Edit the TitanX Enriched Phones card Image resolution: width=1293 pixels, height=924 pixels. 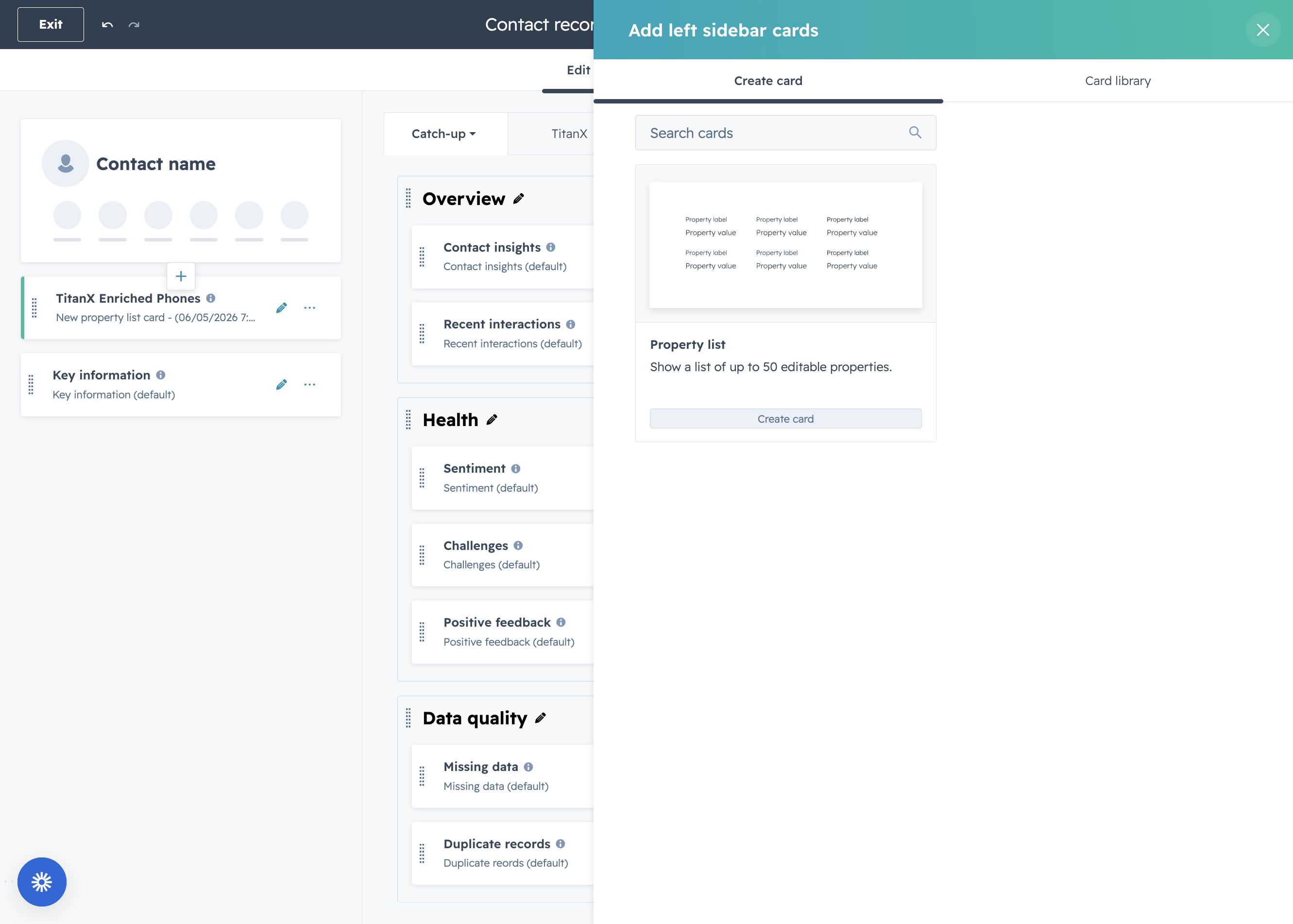281,308
